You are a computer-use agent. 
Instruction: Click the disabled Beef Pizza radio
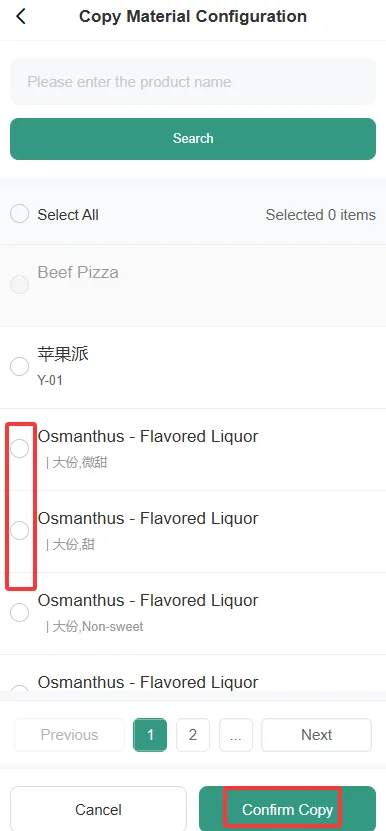pos(20,285)
